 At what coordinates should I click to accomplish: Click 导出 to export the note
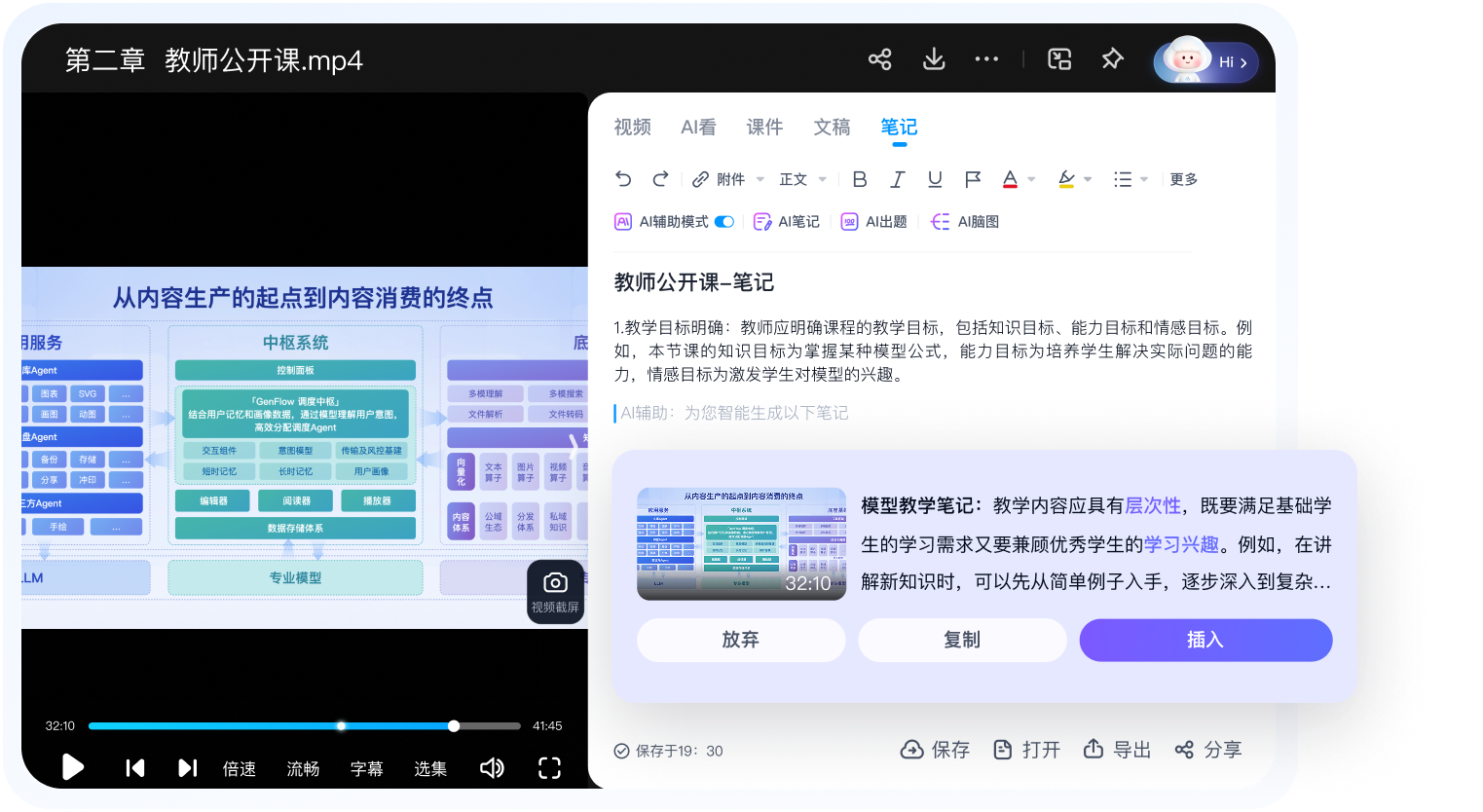click(1117, 750)
